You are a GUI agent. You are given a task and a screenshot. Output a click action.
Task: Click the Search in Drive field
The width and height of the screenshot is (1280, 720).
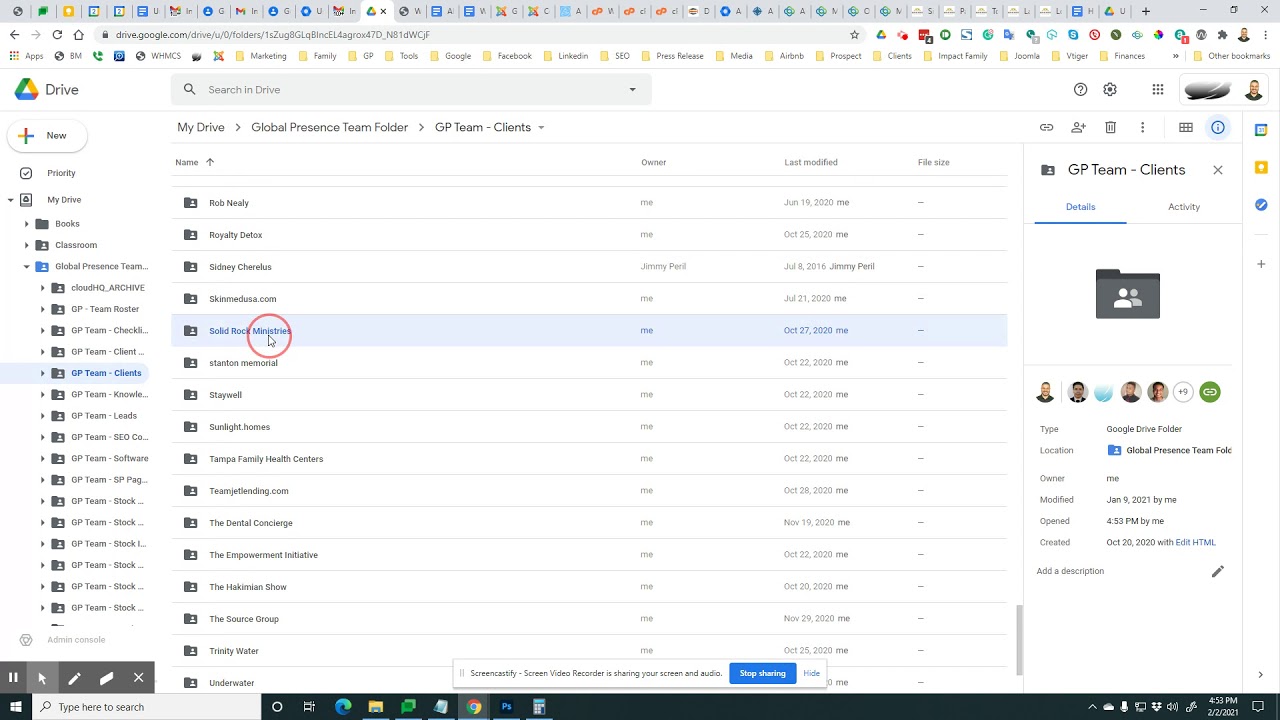click(x=410, y=89)
